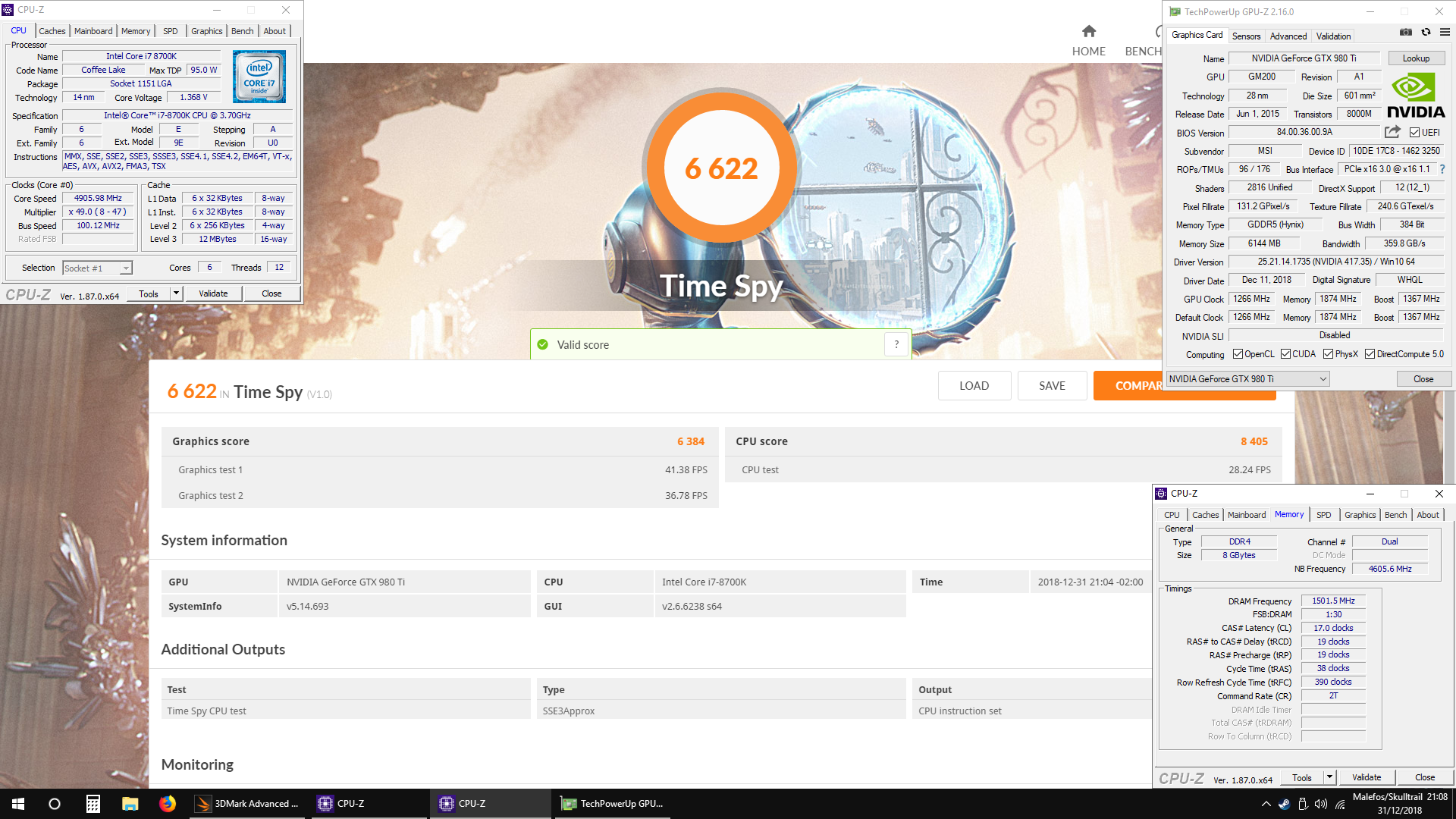Launch Firefox from the taskbar
Screen dimensions: 1456x819
168,804
